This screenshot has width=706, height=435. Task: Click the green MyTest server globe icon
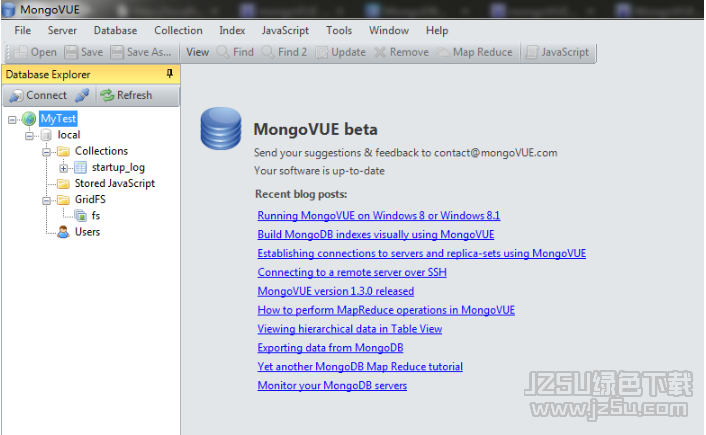point(29,119)
